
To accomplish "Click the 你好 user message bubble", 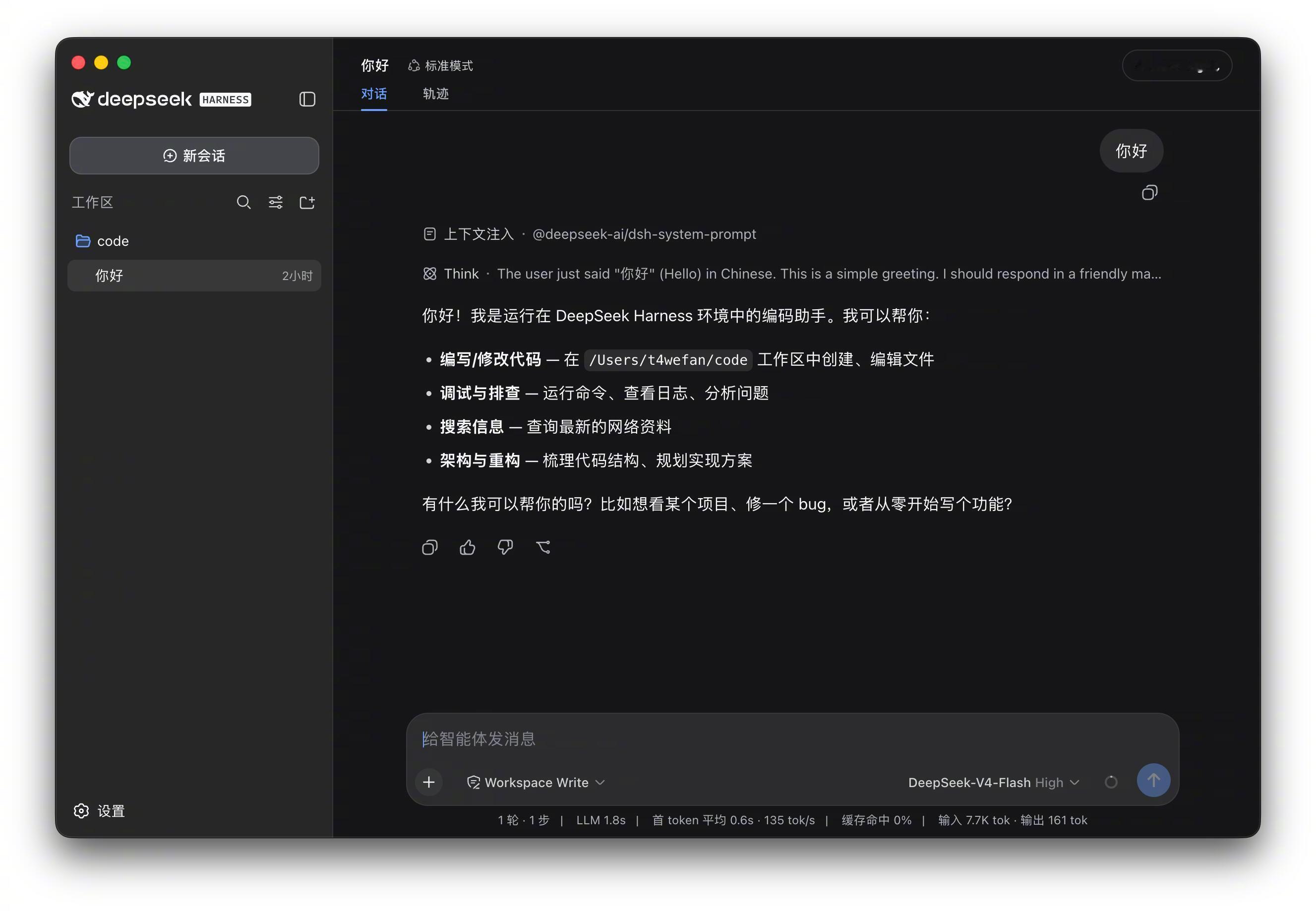I will 1131,151.
